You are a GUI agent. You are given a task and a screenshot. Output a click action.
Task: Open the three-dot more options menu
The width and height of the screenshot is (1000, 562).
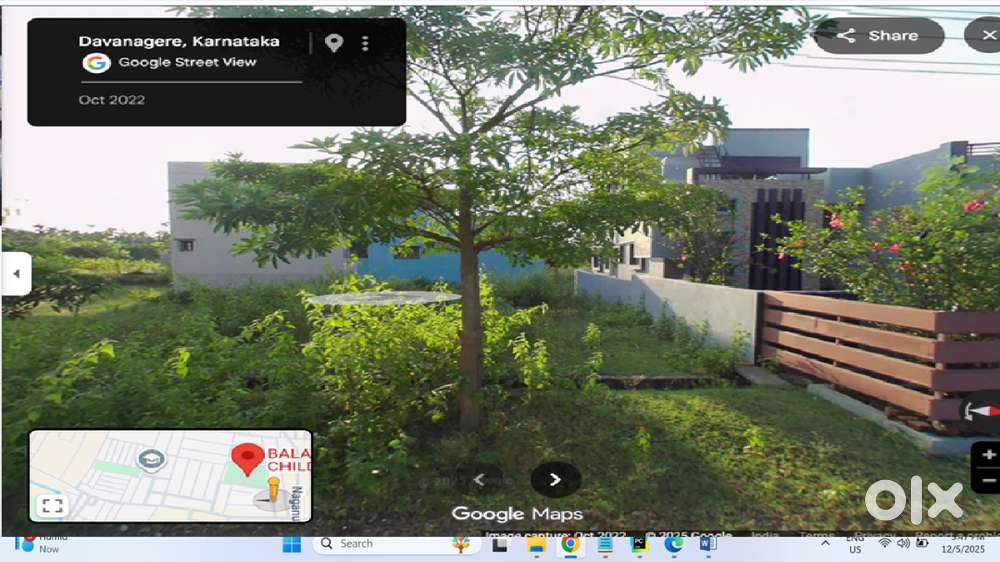tap(365, 43)
